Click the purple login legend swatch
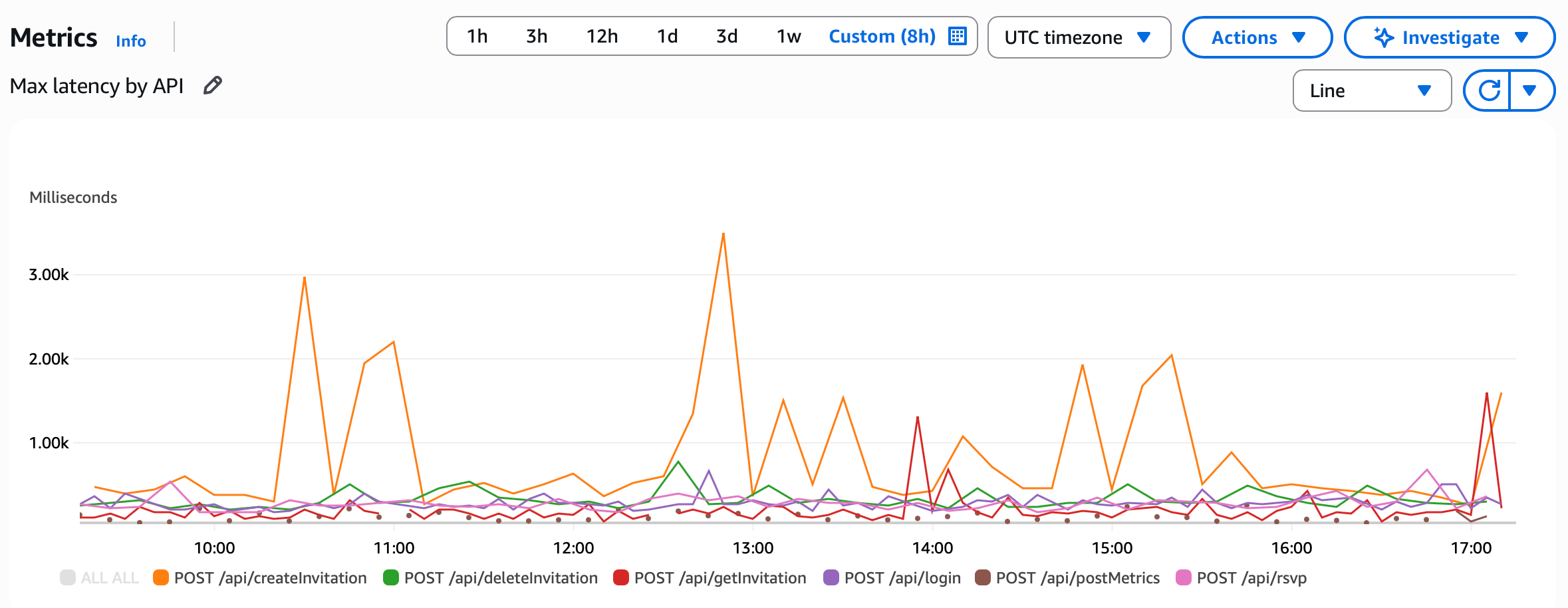The image size is (1568, 608). (831, 577)
